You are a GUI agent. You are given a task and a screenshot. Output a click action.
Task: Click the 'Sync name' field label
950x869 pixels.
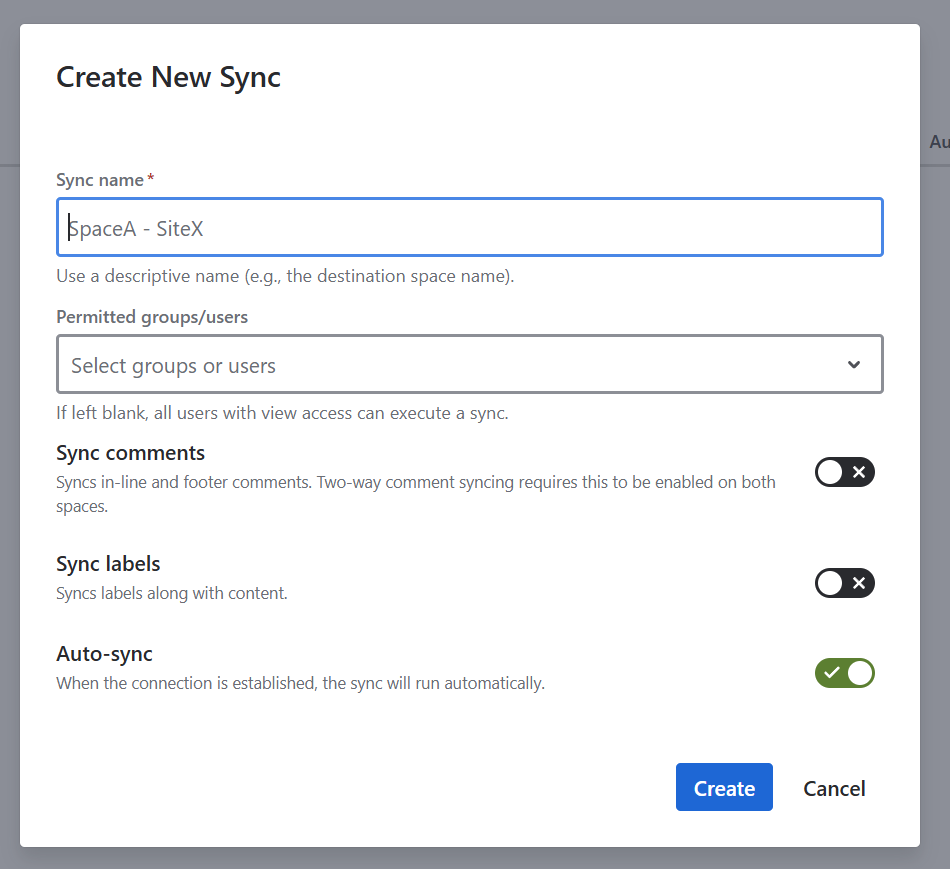tap(100, 180)
